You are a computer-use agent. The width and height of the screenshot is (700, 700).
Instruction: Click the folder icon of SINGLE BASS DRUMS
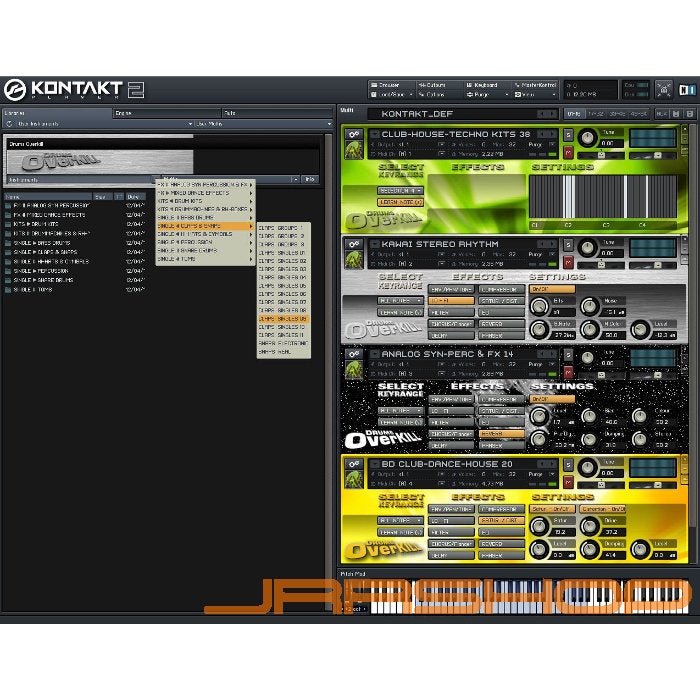point(8,243)
